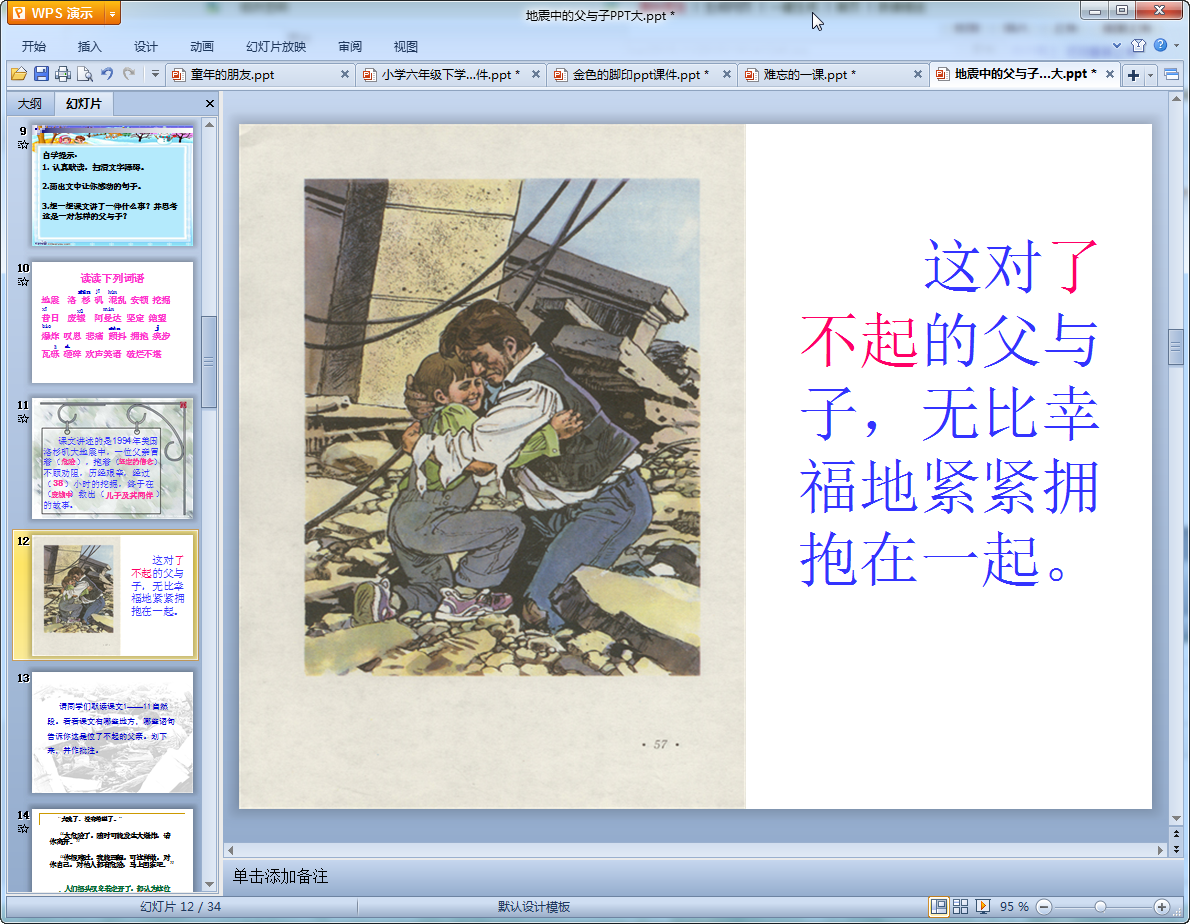Print using the printer icon
The height and width of the screenshot is (924, 1190).
(x=63, y=74)
